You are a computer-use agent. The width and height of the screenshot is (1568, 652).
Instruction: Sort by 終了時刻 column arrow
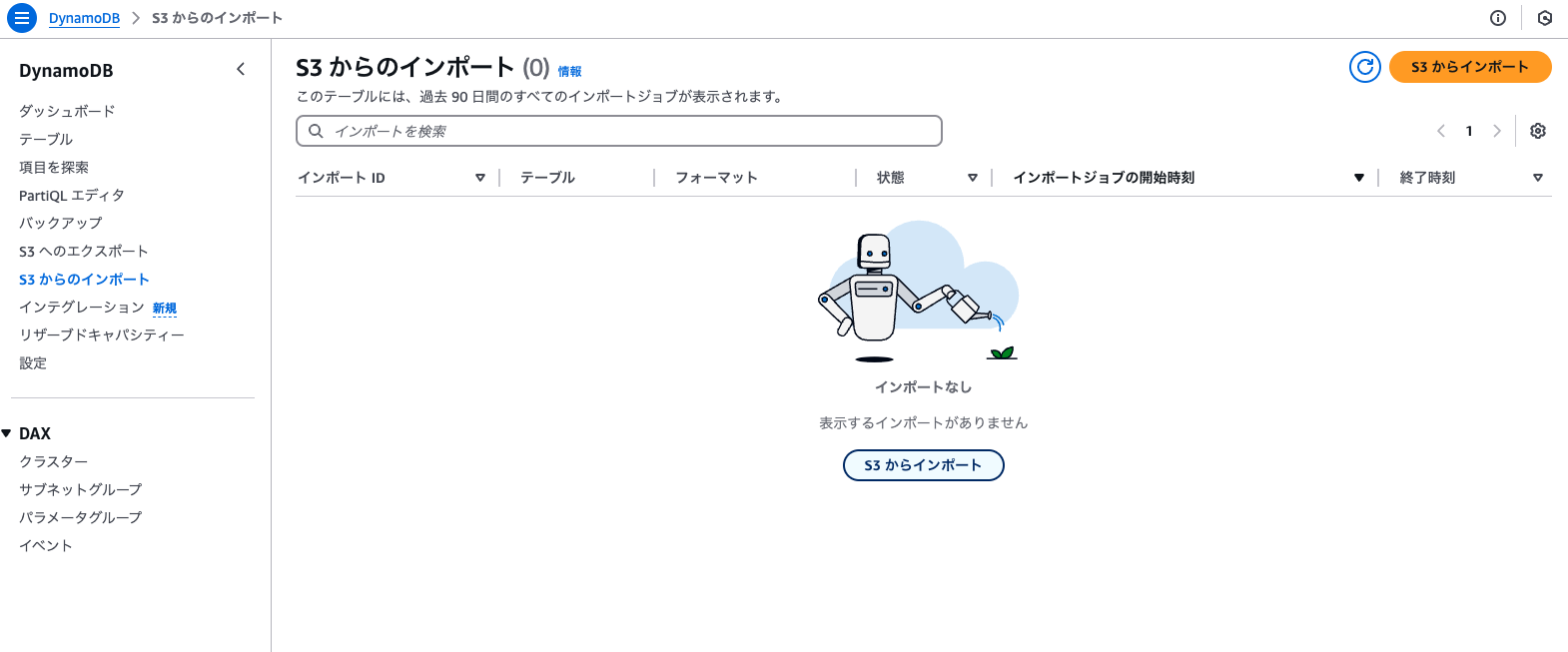click(1537, 178)
